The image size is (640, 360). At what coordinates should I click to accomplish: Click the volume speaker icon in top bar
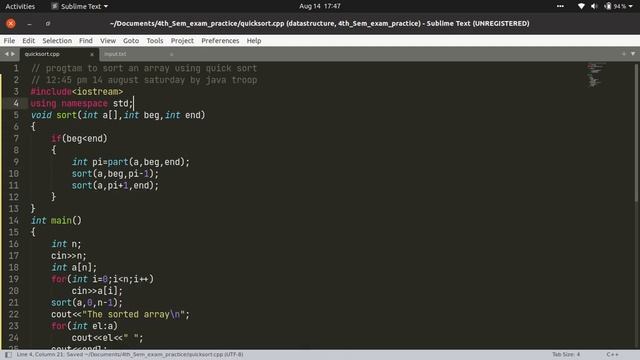594,6
